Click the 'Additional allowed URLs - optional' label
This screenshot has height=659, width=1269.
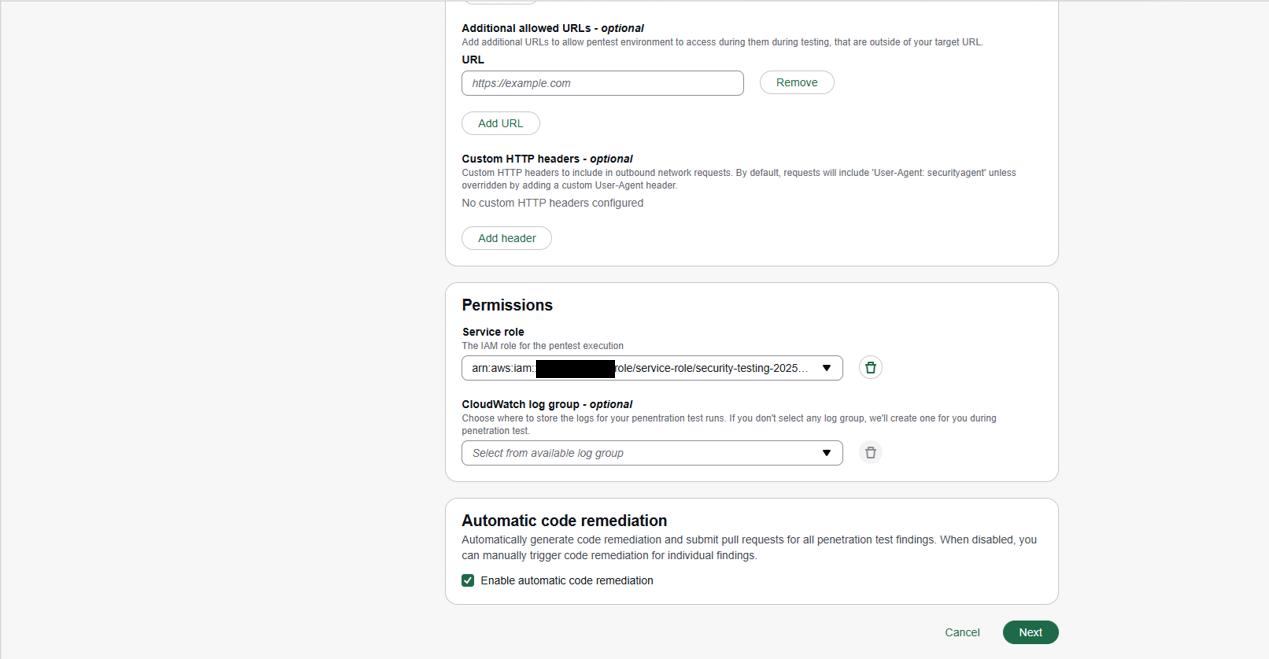pos(553,28)
